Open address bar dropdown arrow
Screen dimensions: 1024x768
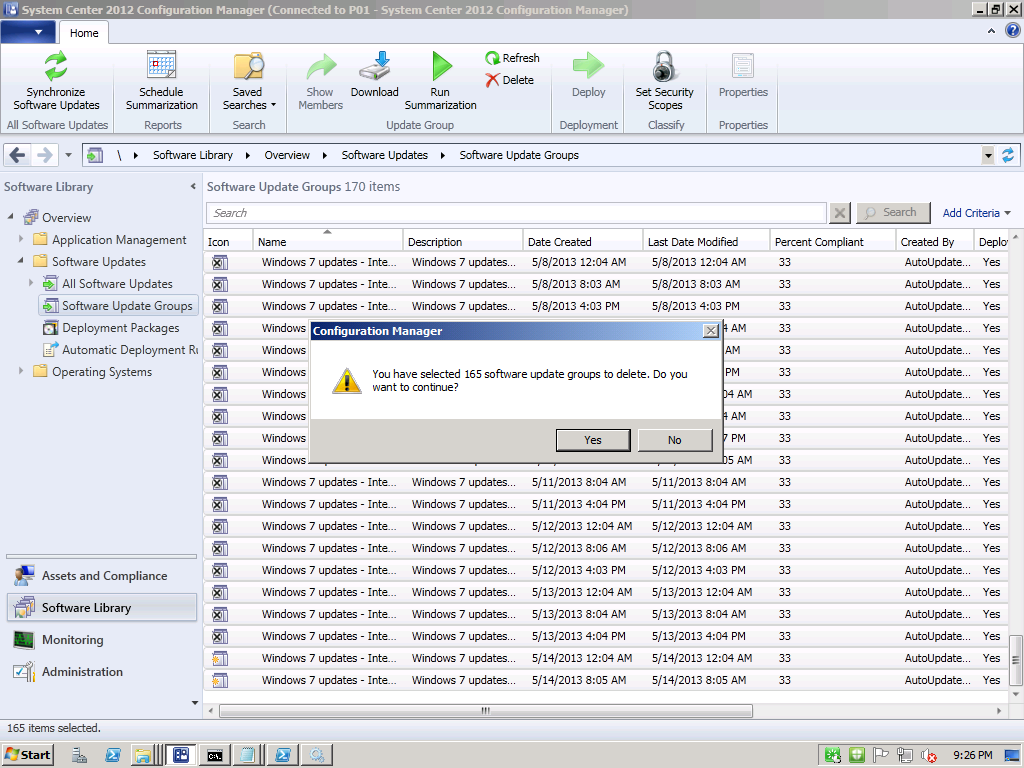click(988, 155)
